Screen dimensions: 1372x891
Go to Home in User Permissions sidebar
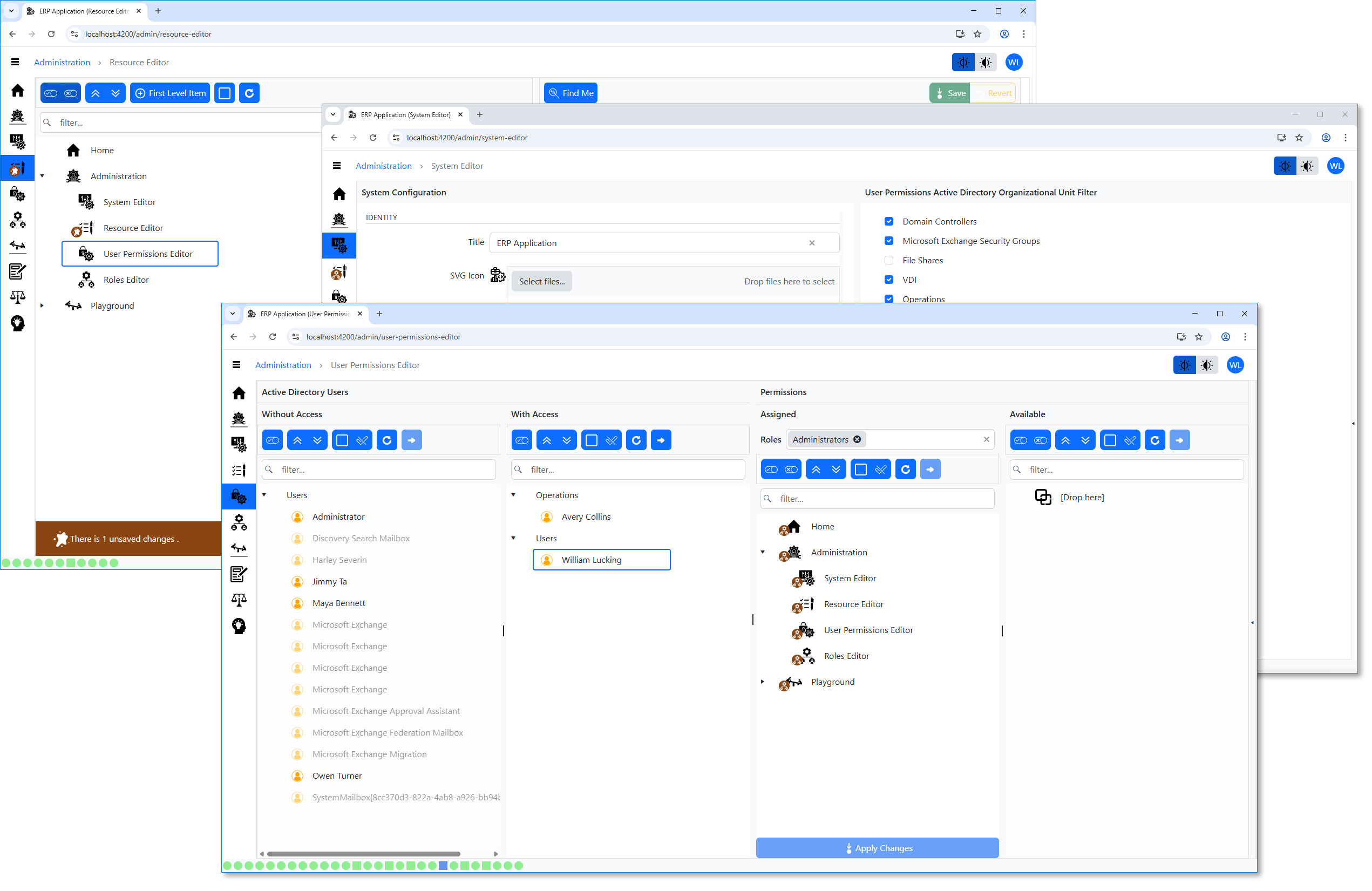pos(239,393)
